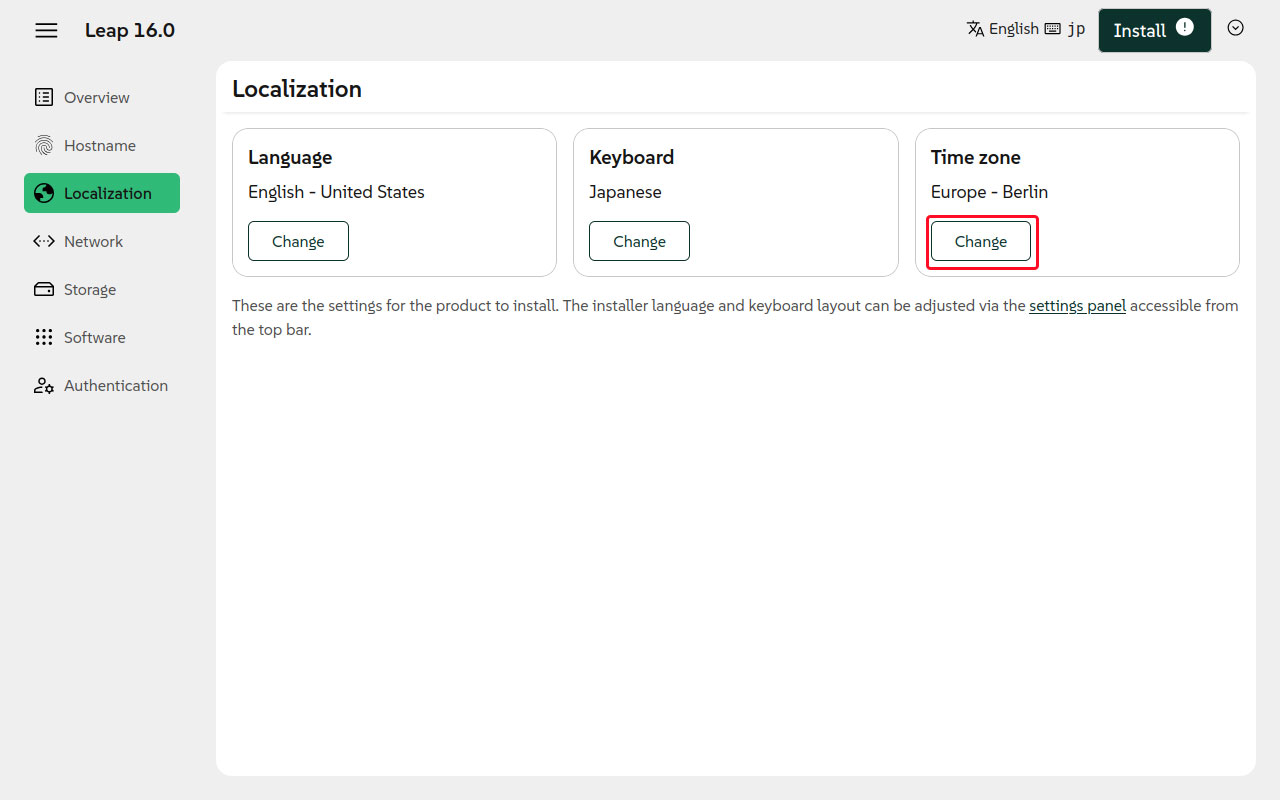Click the Europe - Berlin time zone text

989,192
